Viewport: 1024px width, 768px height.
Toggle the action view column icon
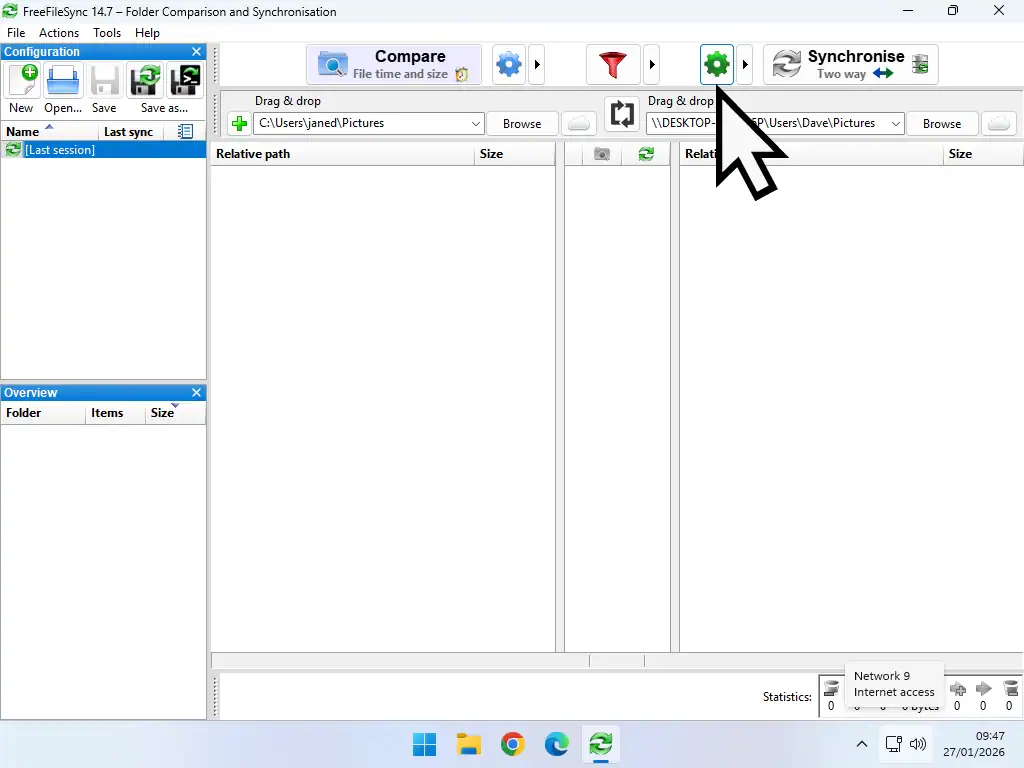[646, 154]
